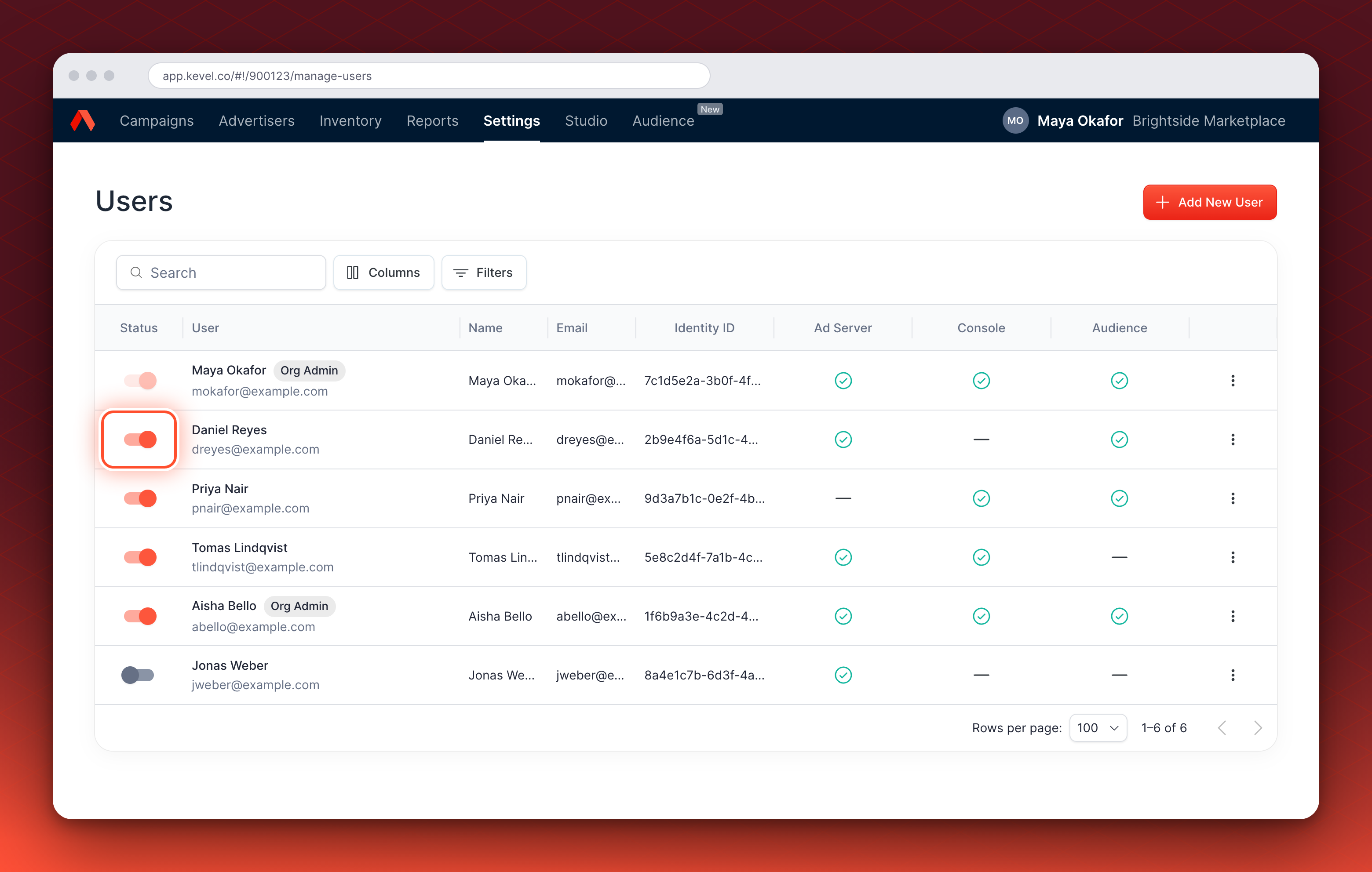Sort by the User column header
Screen dimensions: 1372x872
coord(205,327)
